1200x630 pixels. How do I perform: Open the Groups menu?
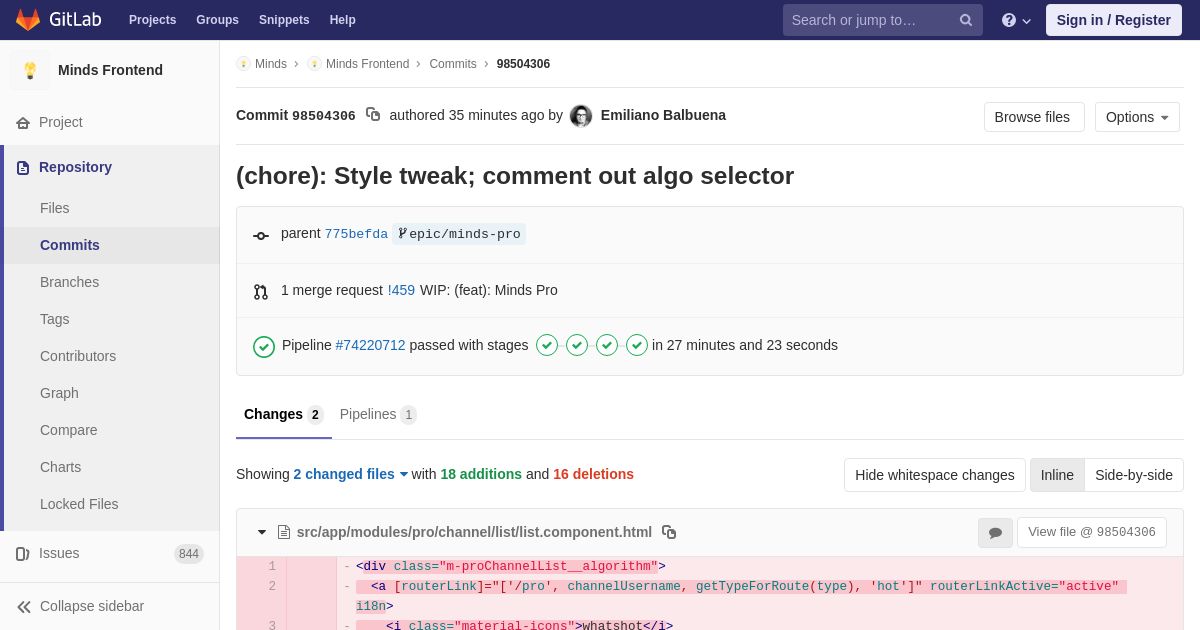click(x=217, y=20)
